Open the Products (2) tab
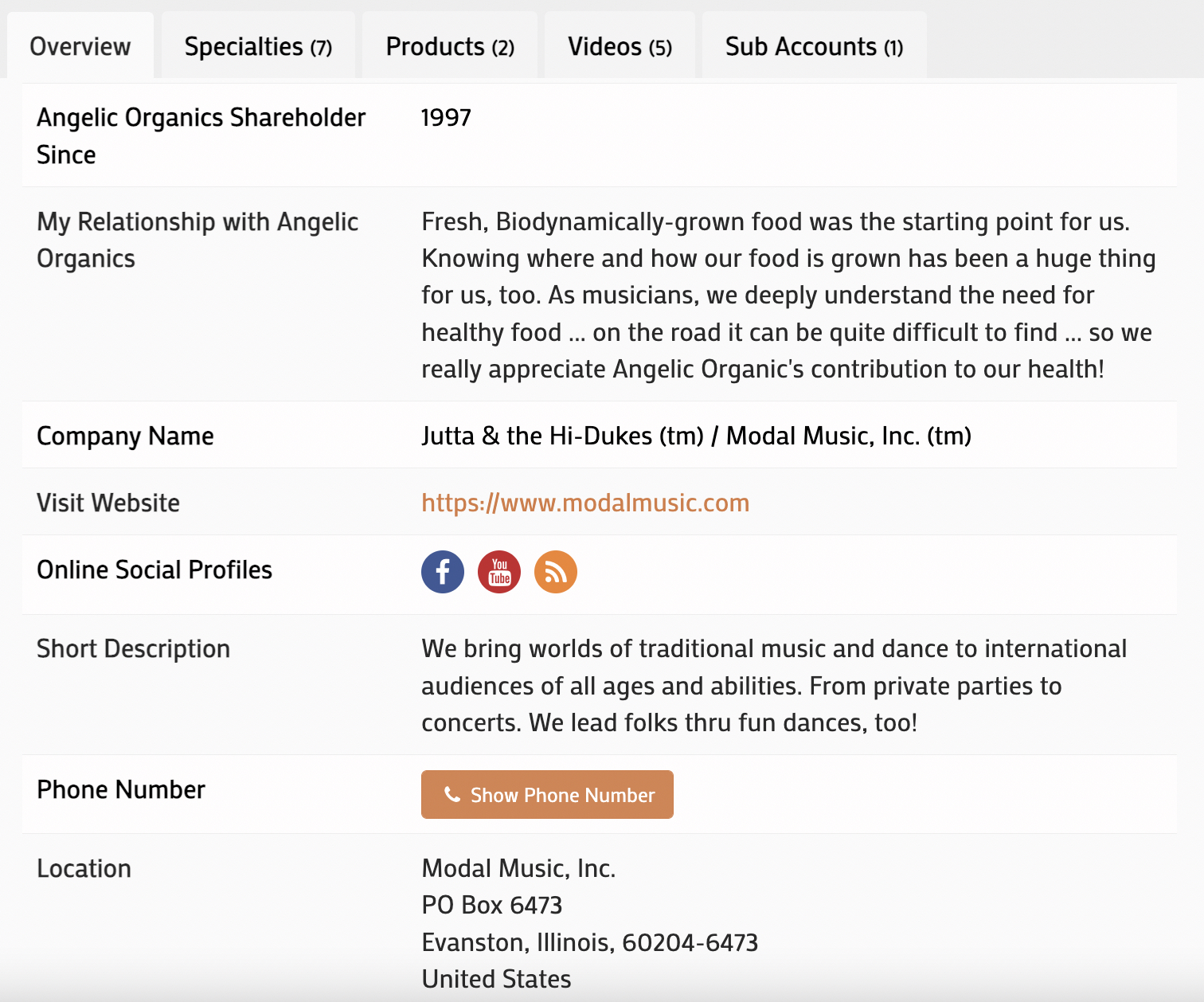 [x=450, y=46]
